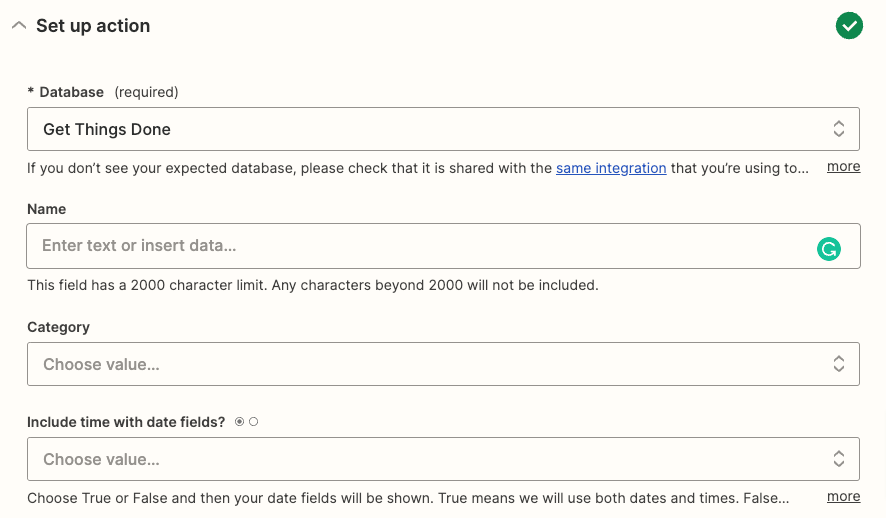Open the same integration link
This screenshot has width=886, height=518.
(x=611, y=168)
